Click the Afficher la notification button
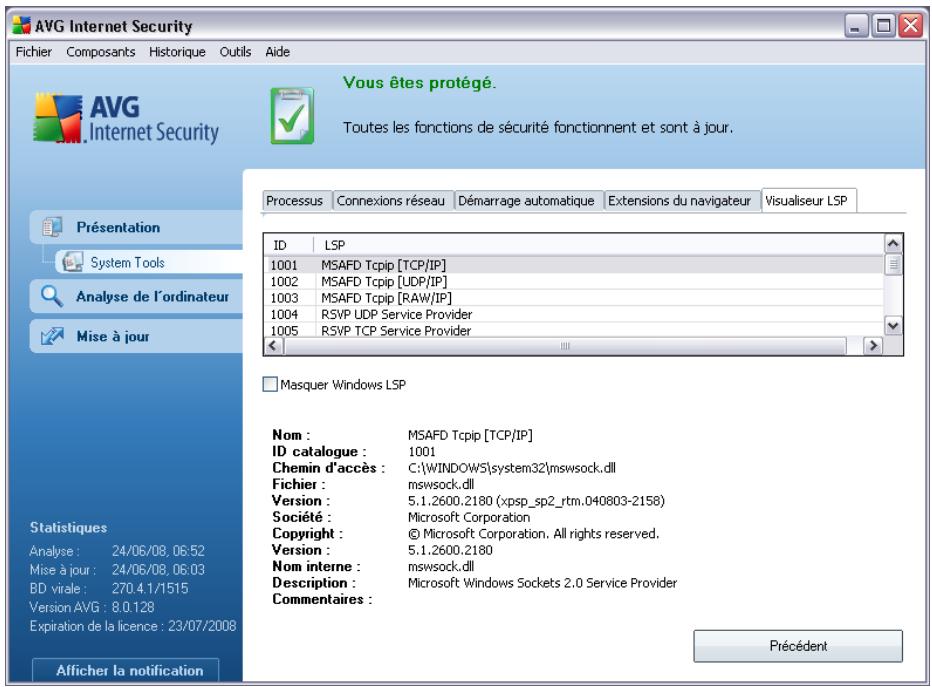The width and height of the screenshot is (932, 687). pos(126,670)
